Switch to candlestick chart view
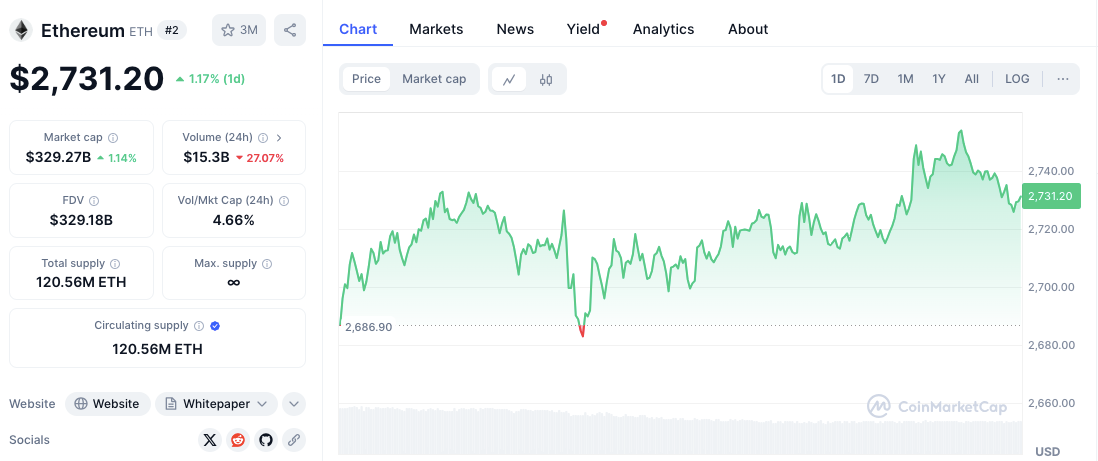 (x=546, y=79)
